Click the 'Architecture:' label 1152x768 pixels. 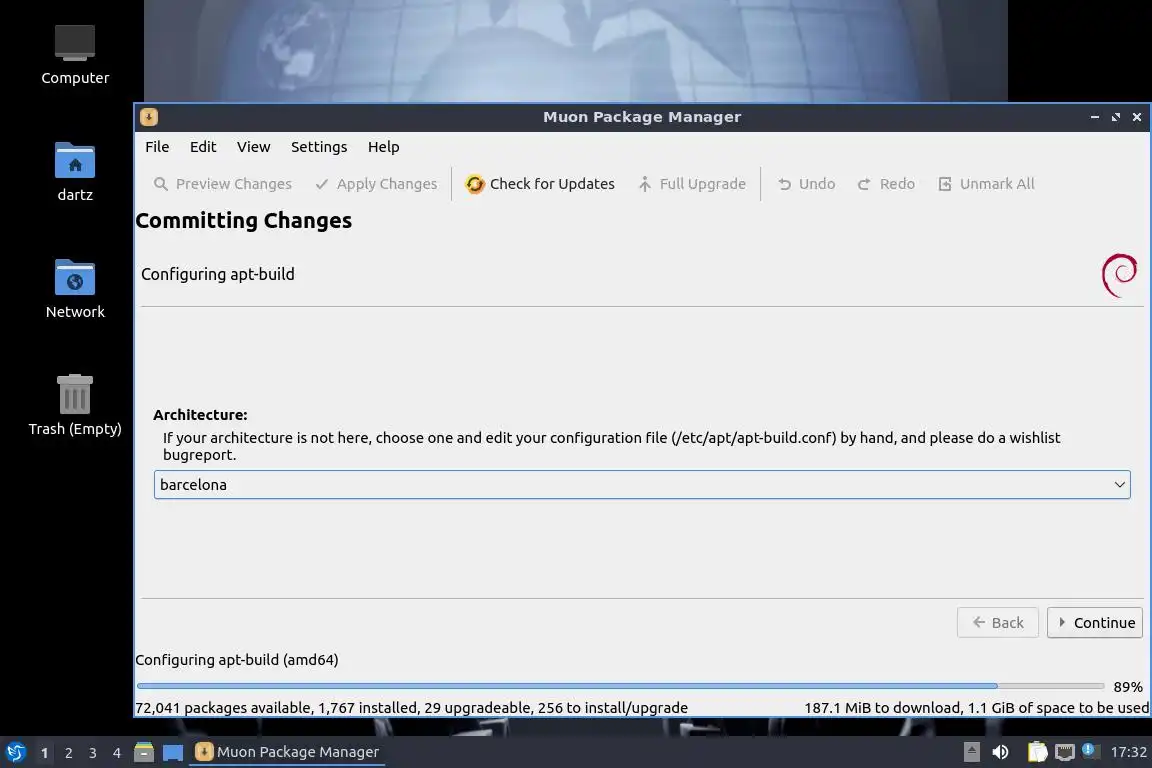(x=200, y=415)
